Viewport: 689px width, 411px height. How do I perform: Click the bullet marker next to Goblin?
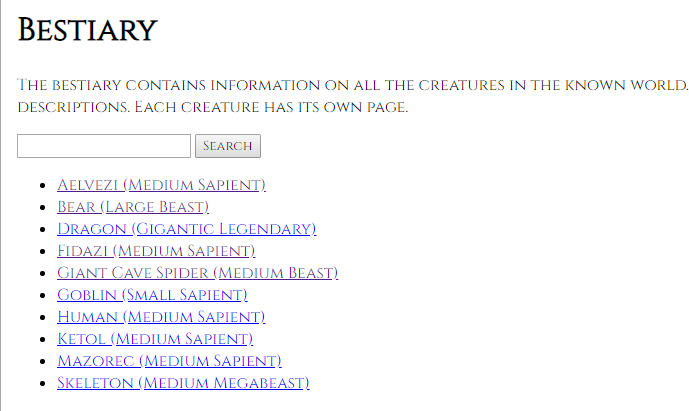(x=43, y=295)
